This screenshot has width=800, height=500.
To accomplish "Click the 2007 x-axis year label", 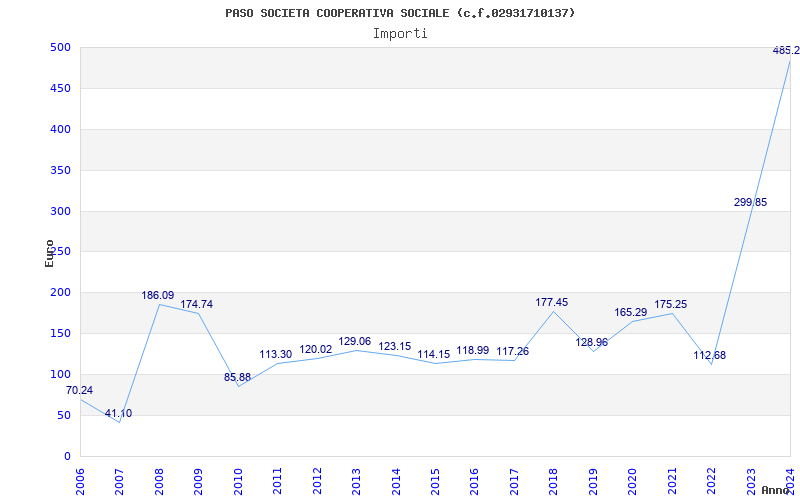I will 120,482.
